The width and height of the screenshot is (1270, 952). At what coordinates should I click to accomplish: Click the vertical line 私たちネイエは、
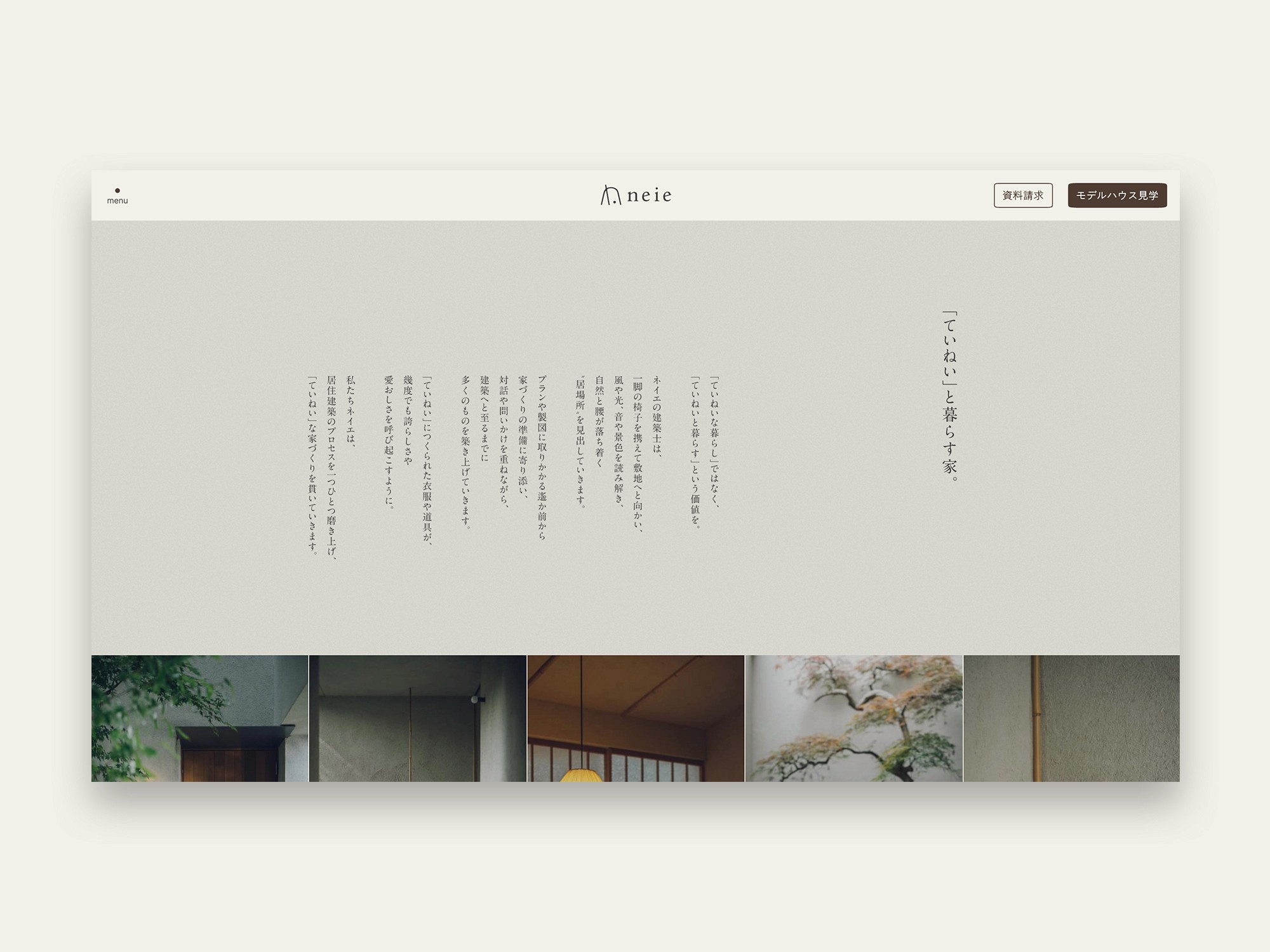(x=351, y=411)
